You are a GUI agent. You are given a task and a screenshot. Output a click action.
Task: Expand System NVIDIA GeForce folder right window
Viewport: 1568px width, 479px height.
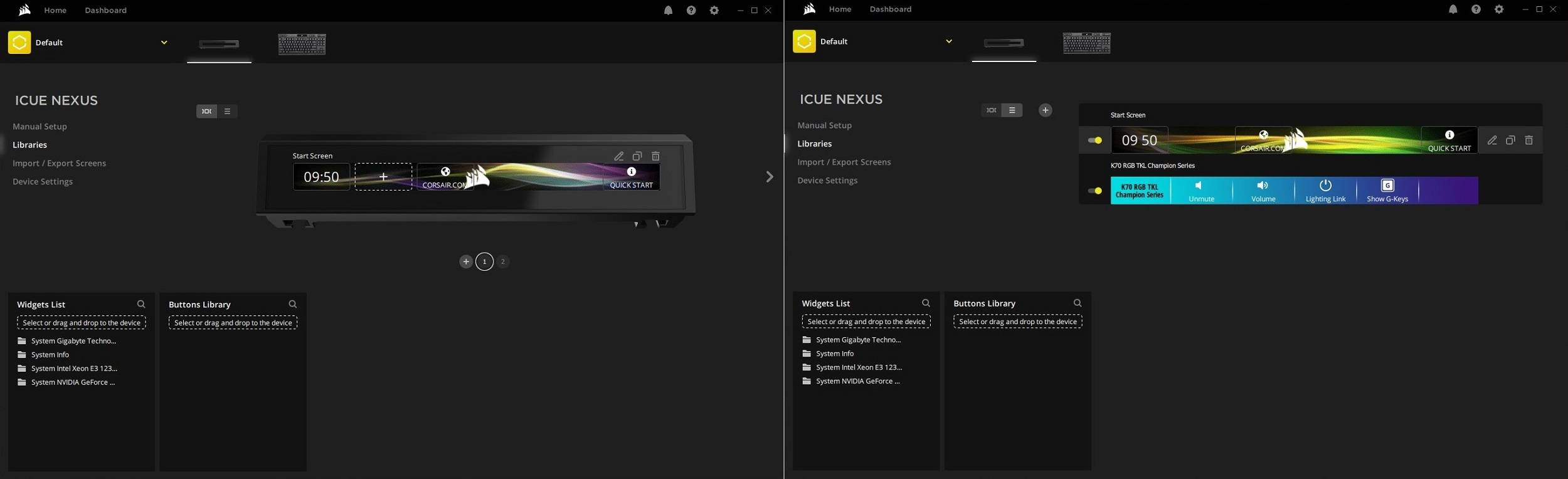851,381
